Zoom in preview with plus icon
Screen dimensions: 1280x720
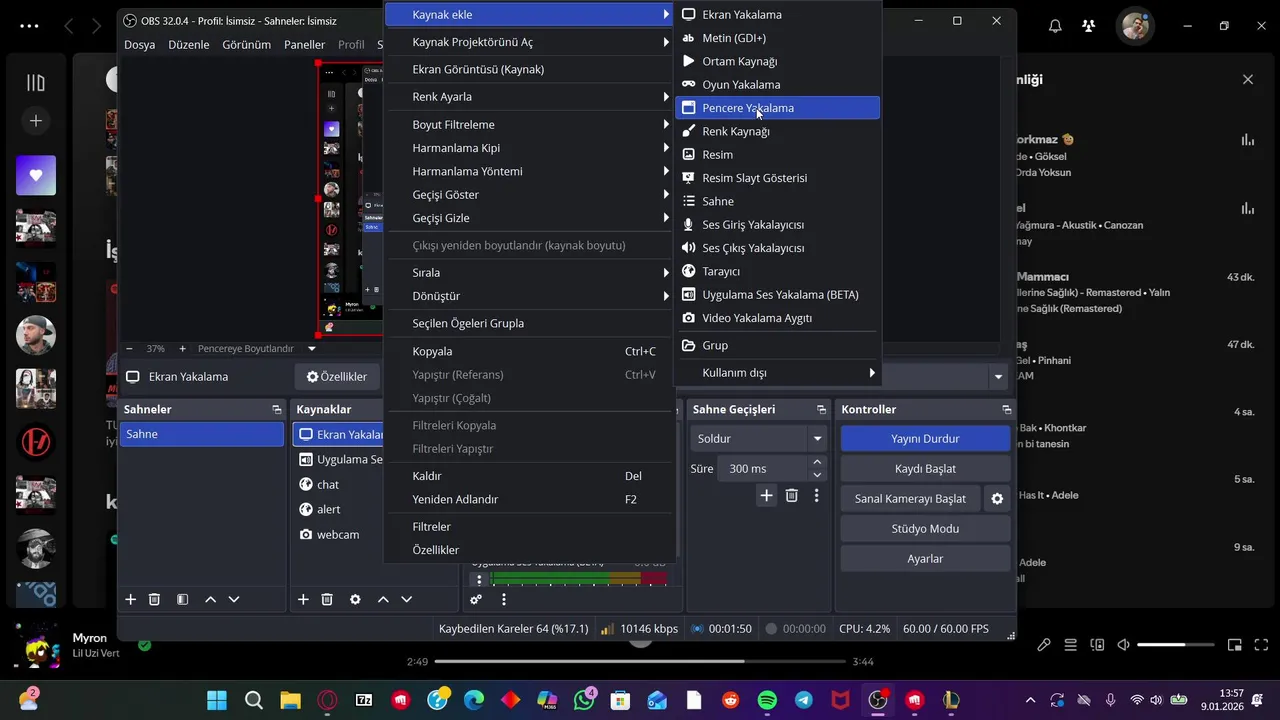tap(182, 349)
